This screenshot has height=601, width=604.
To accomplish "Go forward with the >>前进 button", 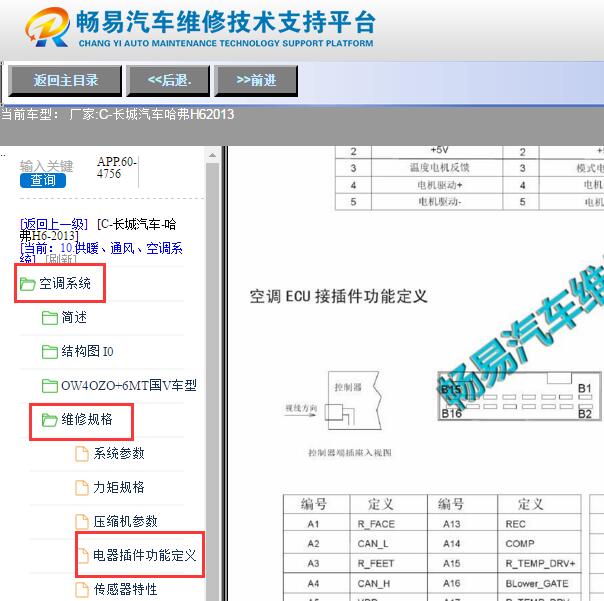I will pyautogui.click(x=256, y=81).
